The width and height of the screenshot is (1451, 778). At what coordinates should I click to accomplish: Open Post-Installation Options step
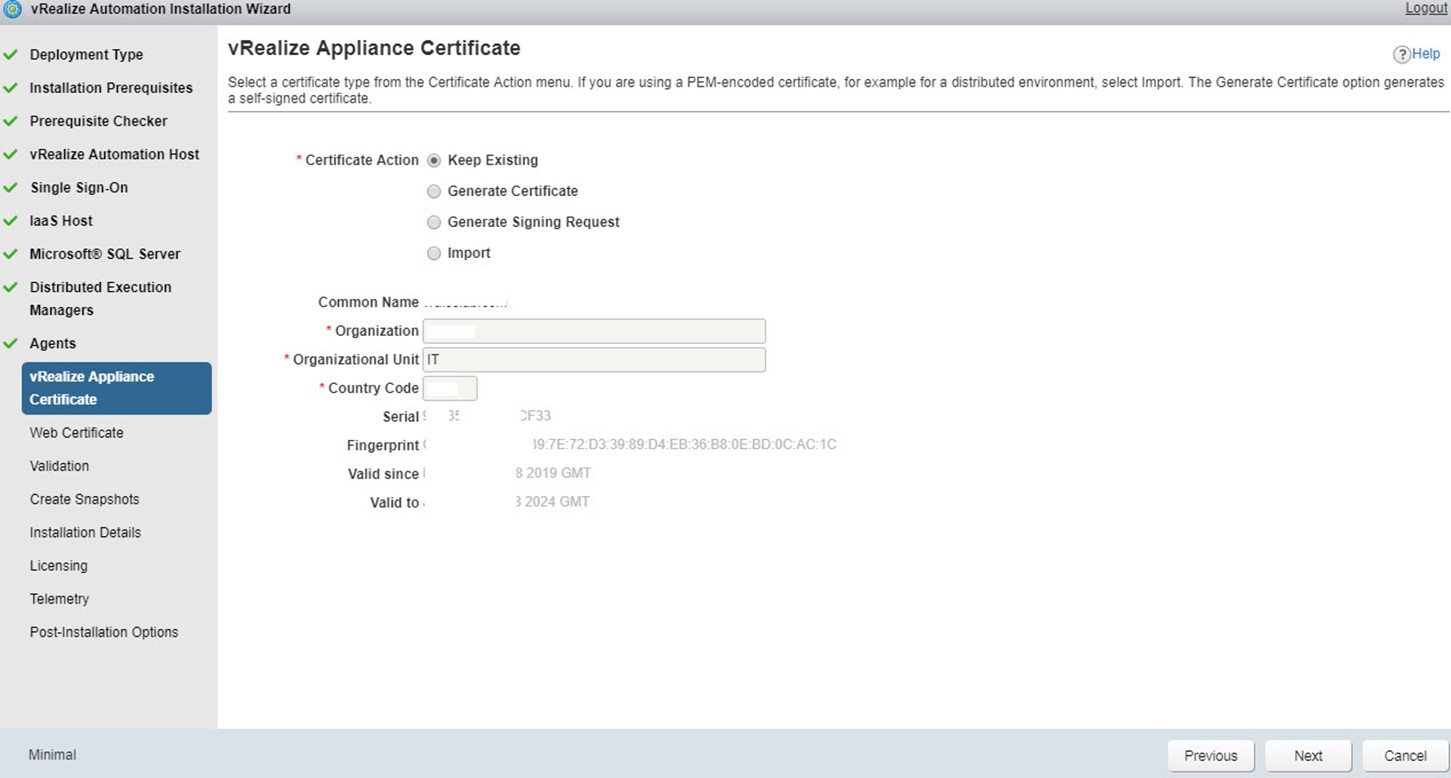[x=104, y=632]
